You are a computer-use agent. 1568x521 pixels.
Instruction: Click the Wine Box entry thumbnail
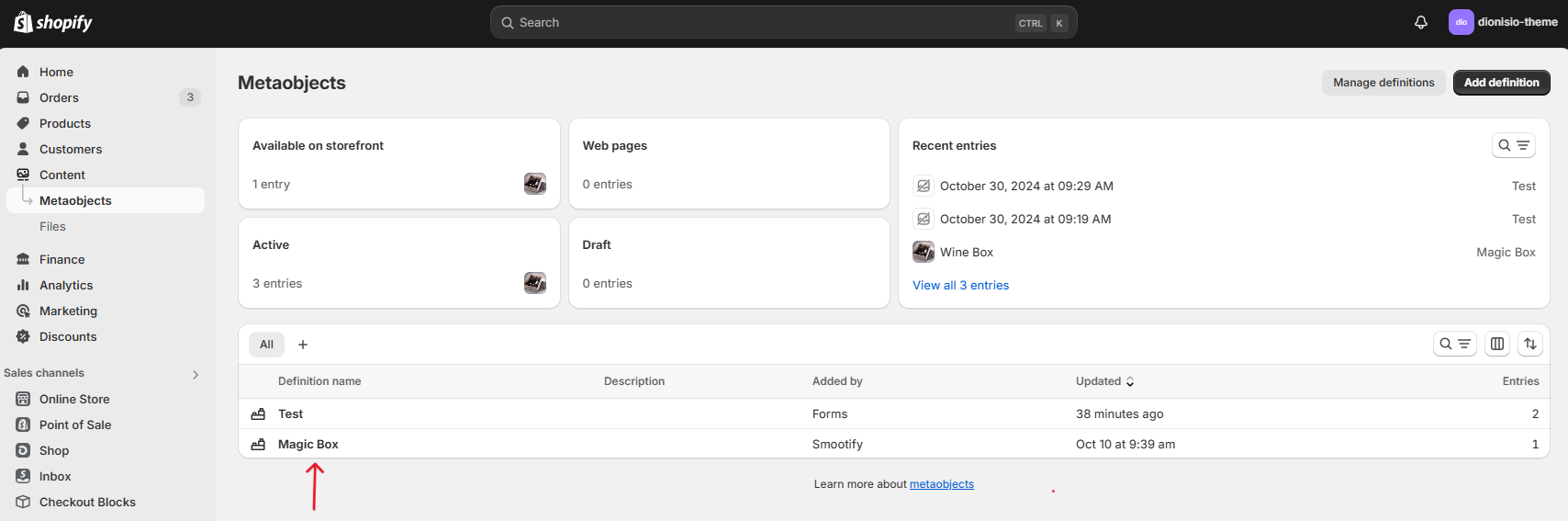924,252
